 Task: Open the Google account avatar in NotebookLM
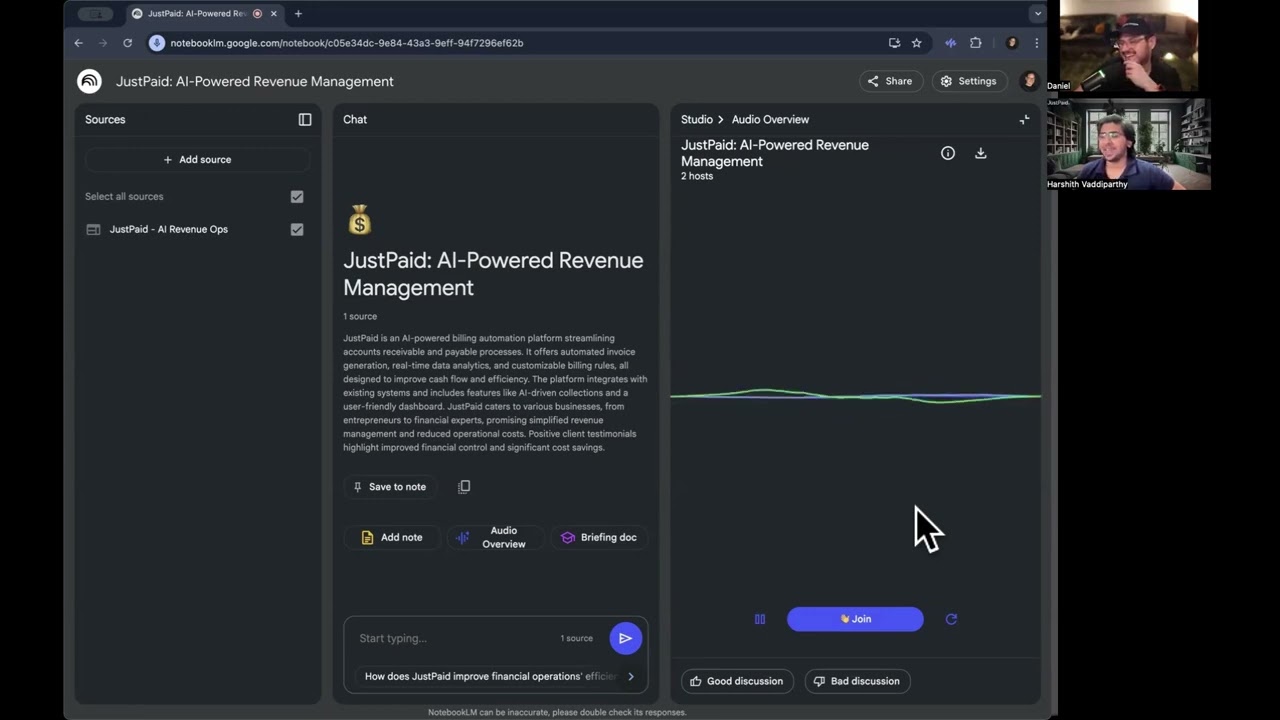(1028, 81)
